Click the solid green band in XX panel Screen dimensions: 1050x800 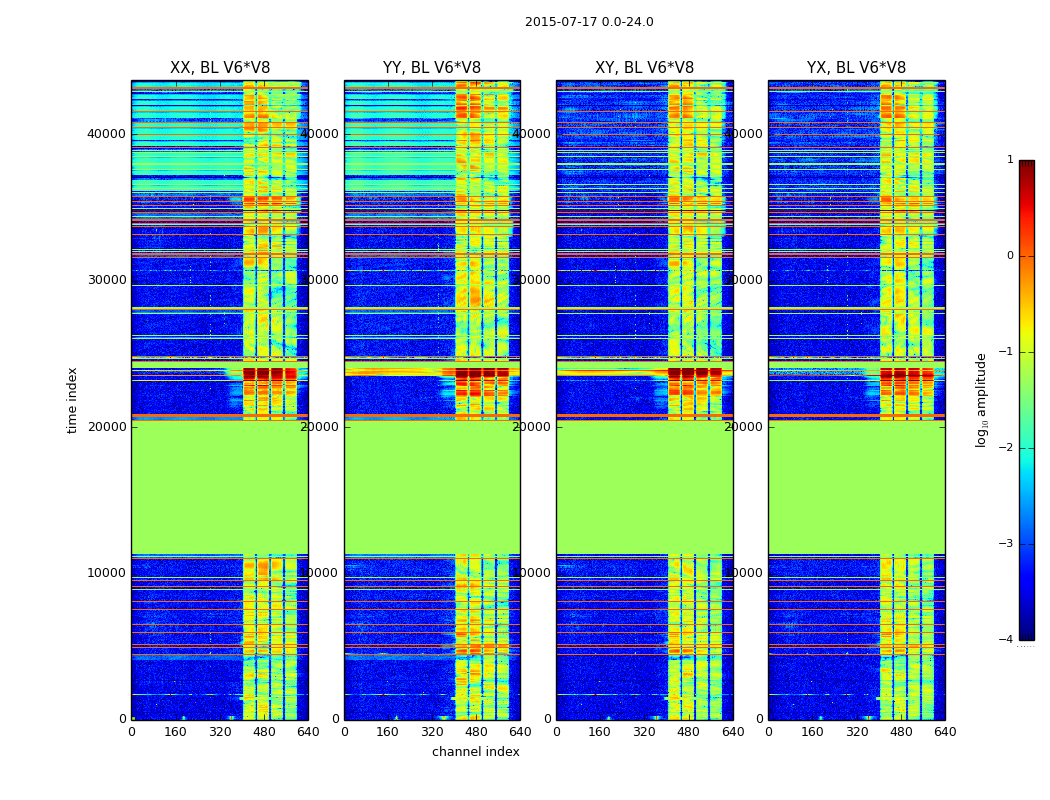tap(220, 487)
